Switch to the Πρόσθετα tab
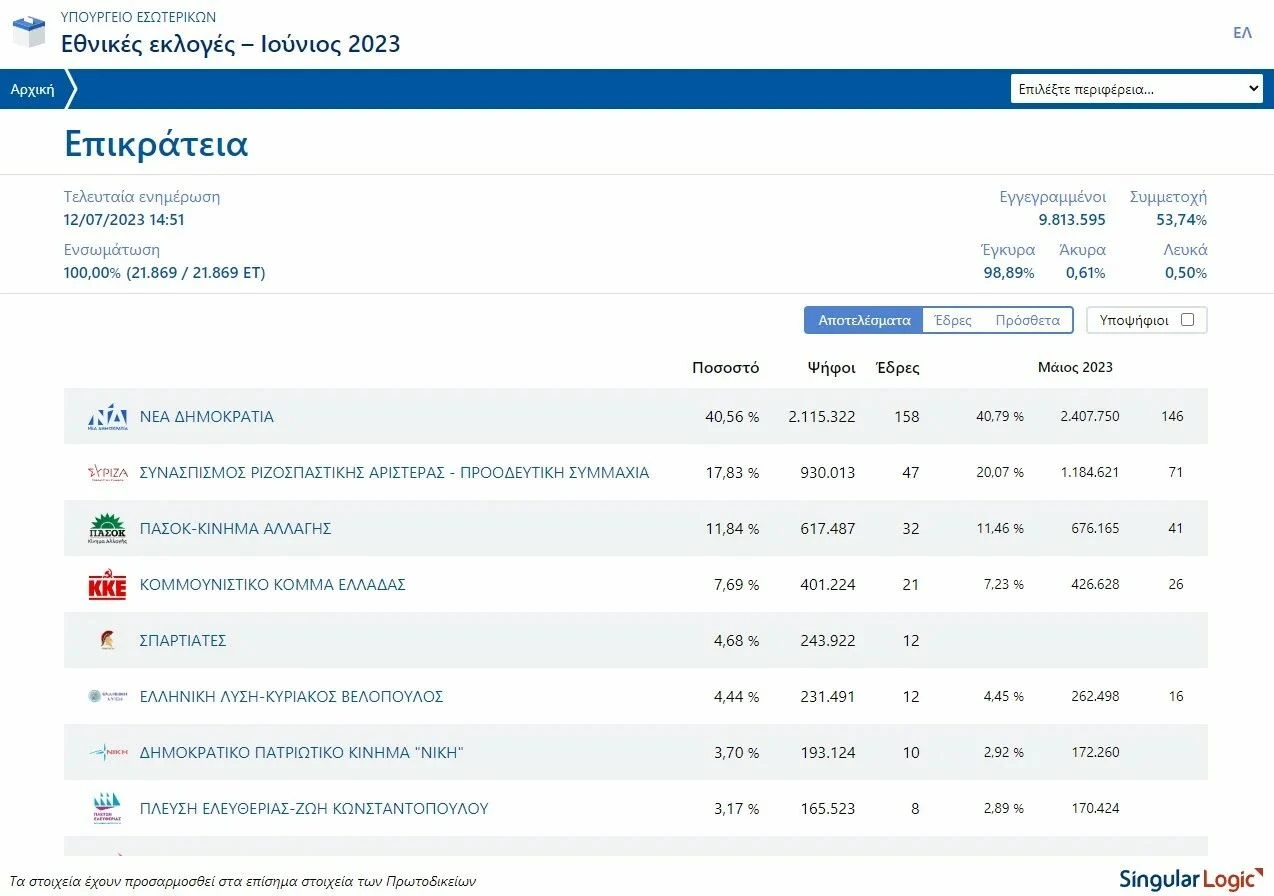The height and width of the screenshot is (896, 1274). click(x=1027, y=320)
